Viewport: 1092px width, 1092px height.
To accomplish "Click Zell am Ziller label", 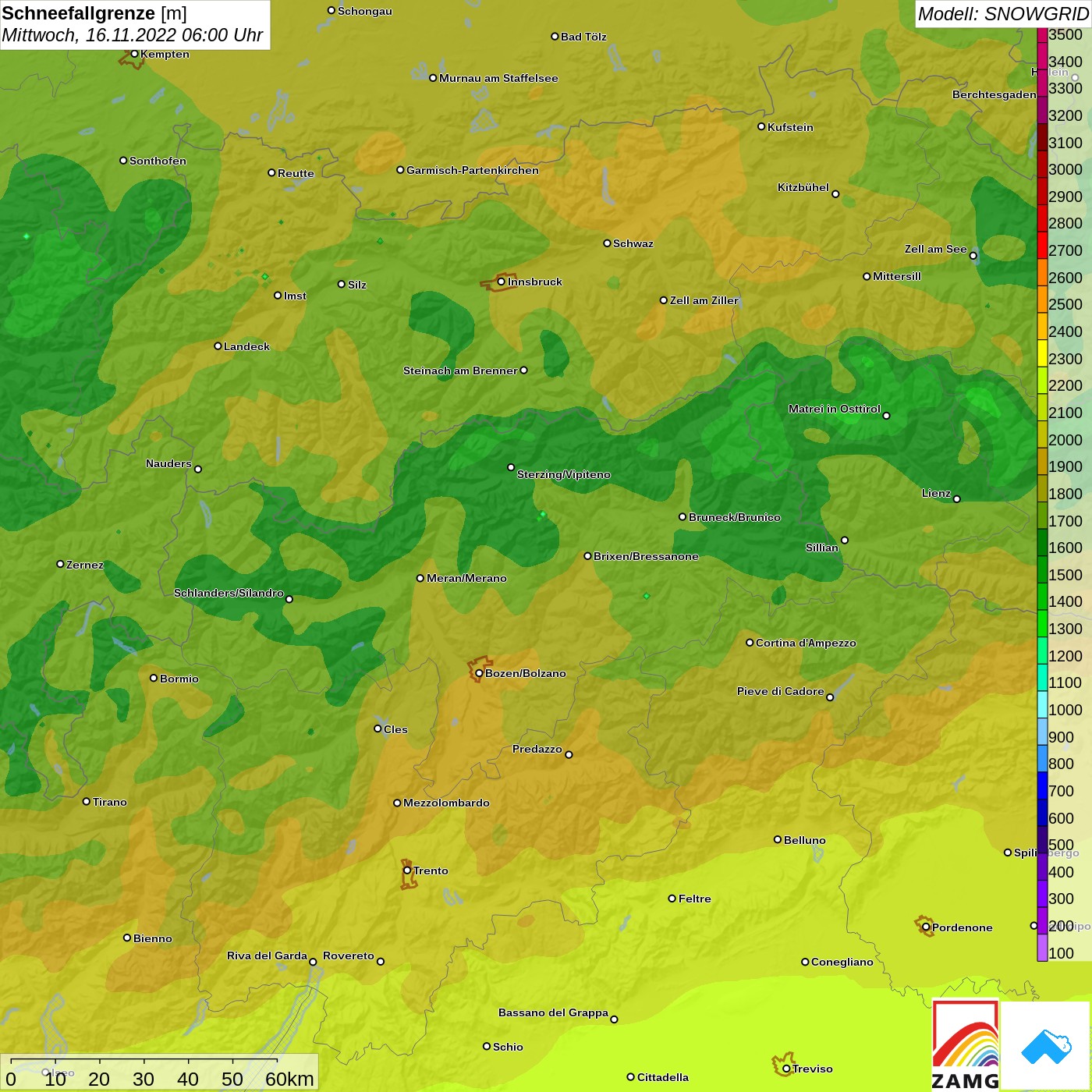I will coord(704,300).
